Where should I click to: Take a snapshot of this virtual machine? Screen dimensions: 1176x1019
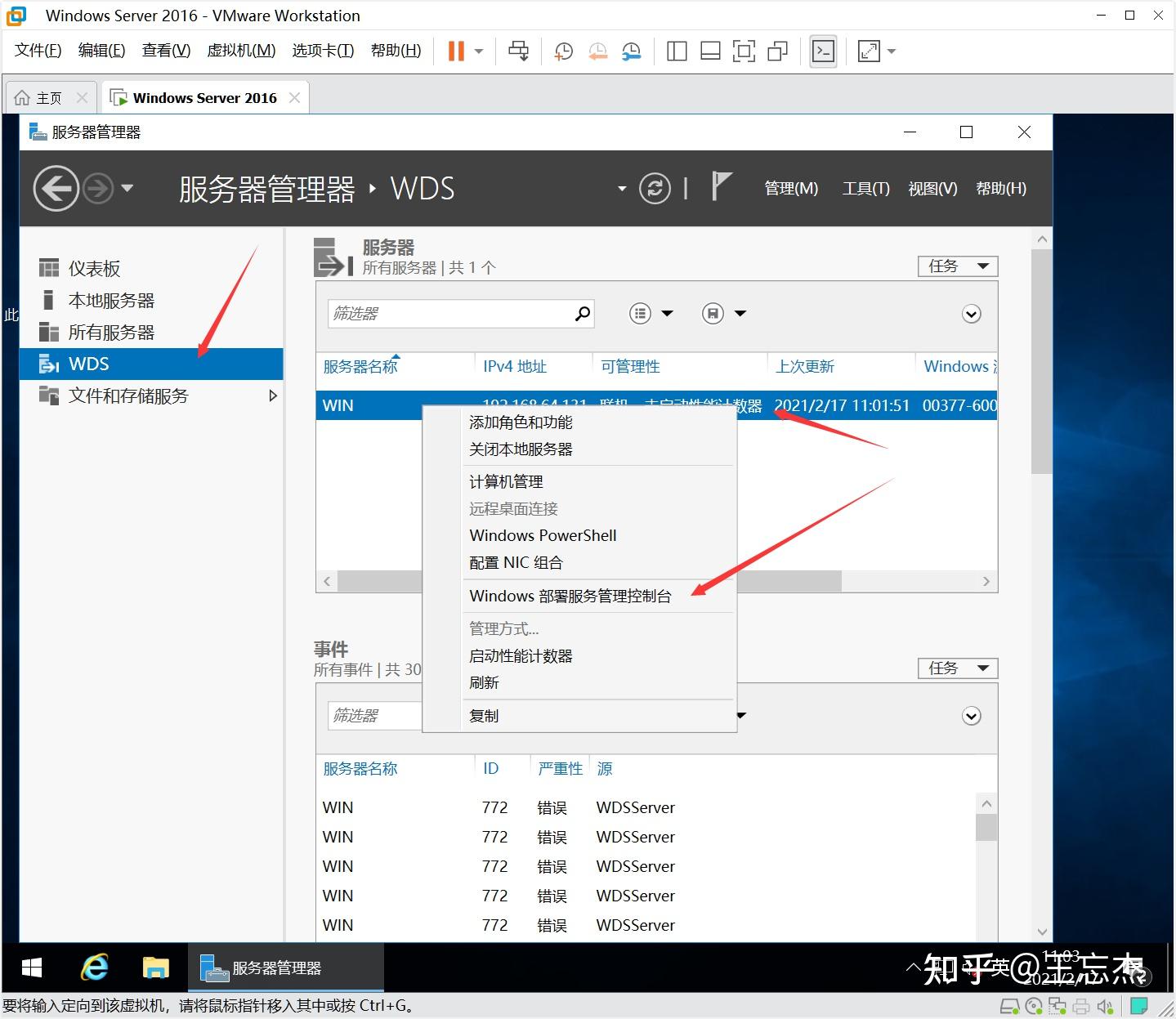pyautogui.click(x=562, y=51)
